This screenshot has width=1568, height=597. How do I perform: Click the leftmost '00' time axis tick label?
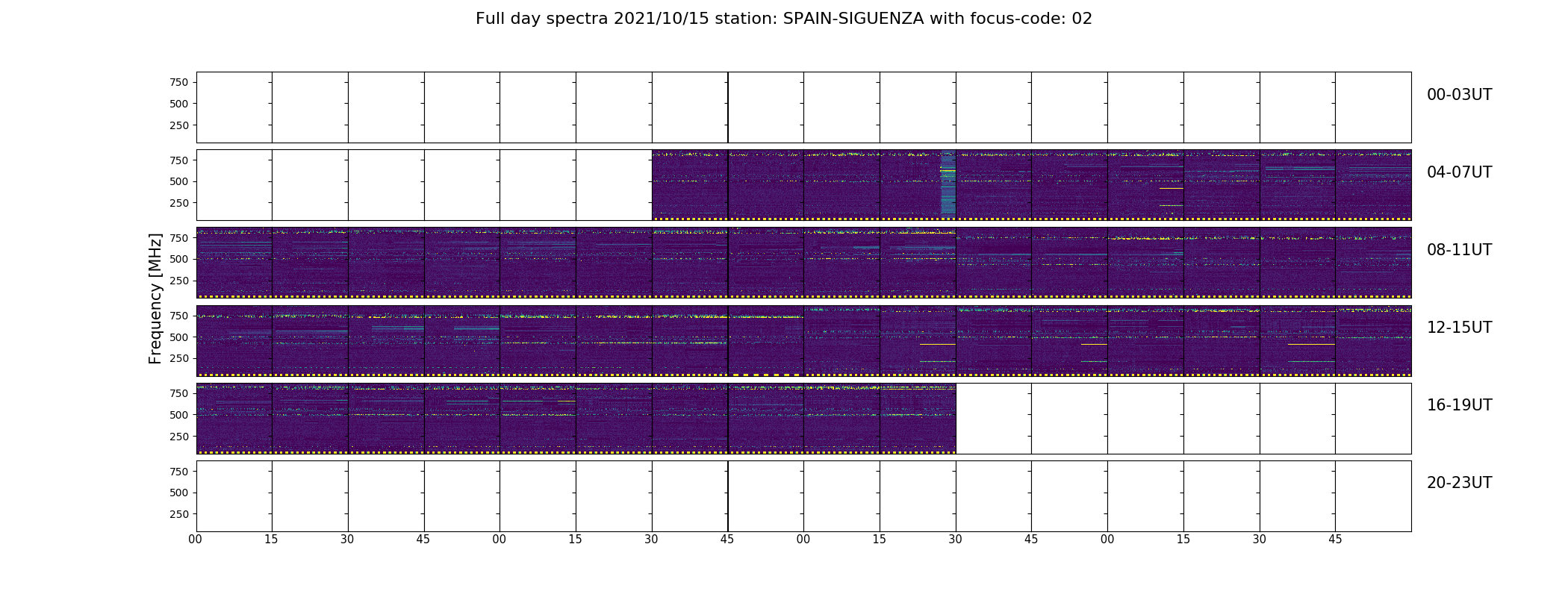pyautogui.click(x=196, y=540)
